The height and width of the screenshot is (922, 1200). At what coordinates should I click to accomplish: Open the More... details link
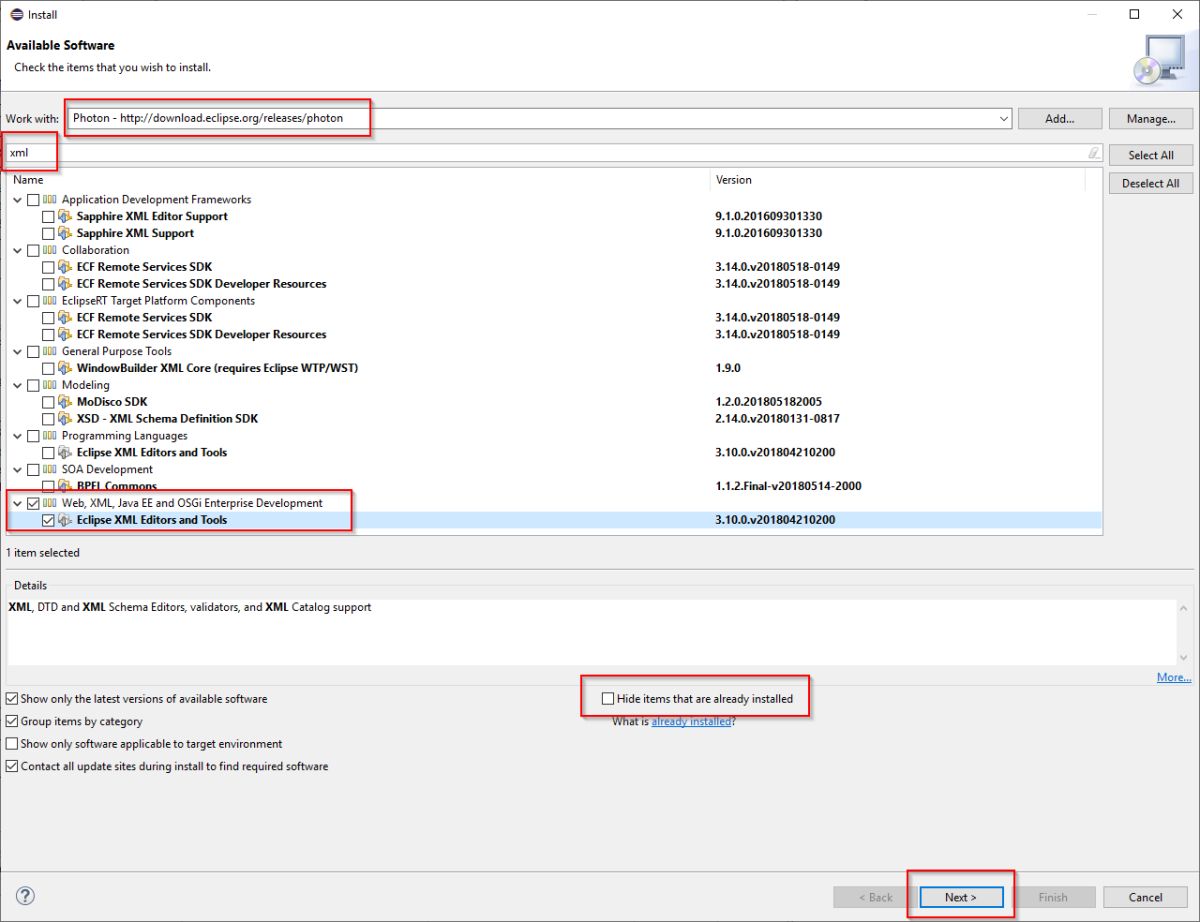tap(1173, 677)
